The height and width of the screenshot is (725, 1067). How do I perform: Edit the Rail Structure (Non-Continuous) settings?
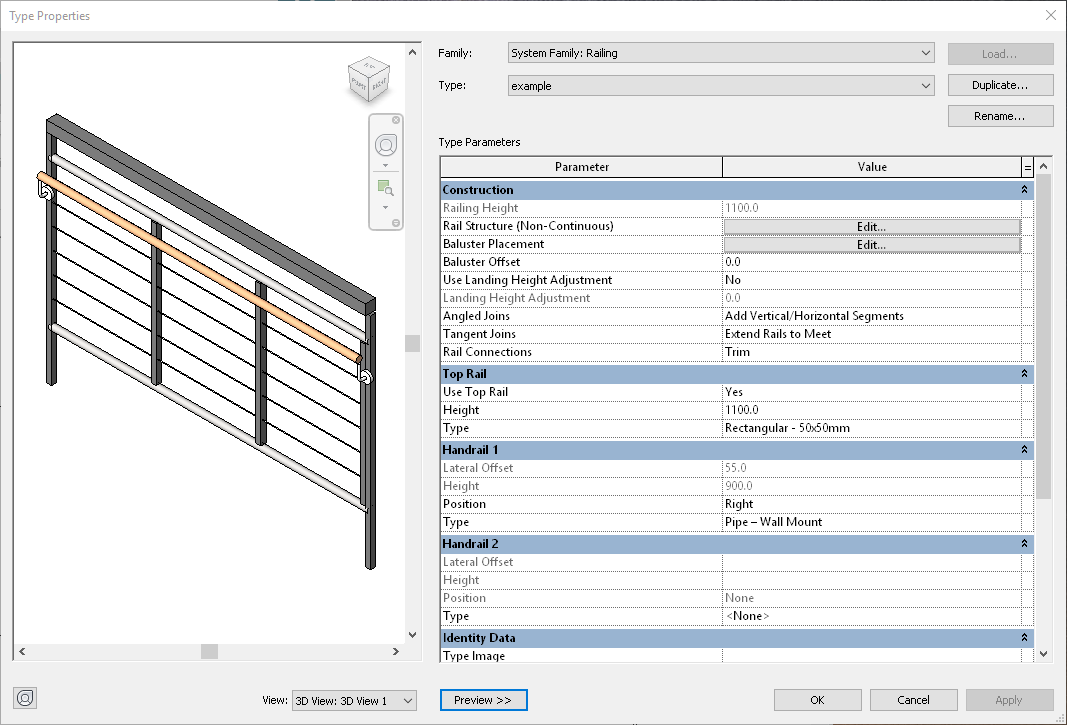click(x=870, y=225)
